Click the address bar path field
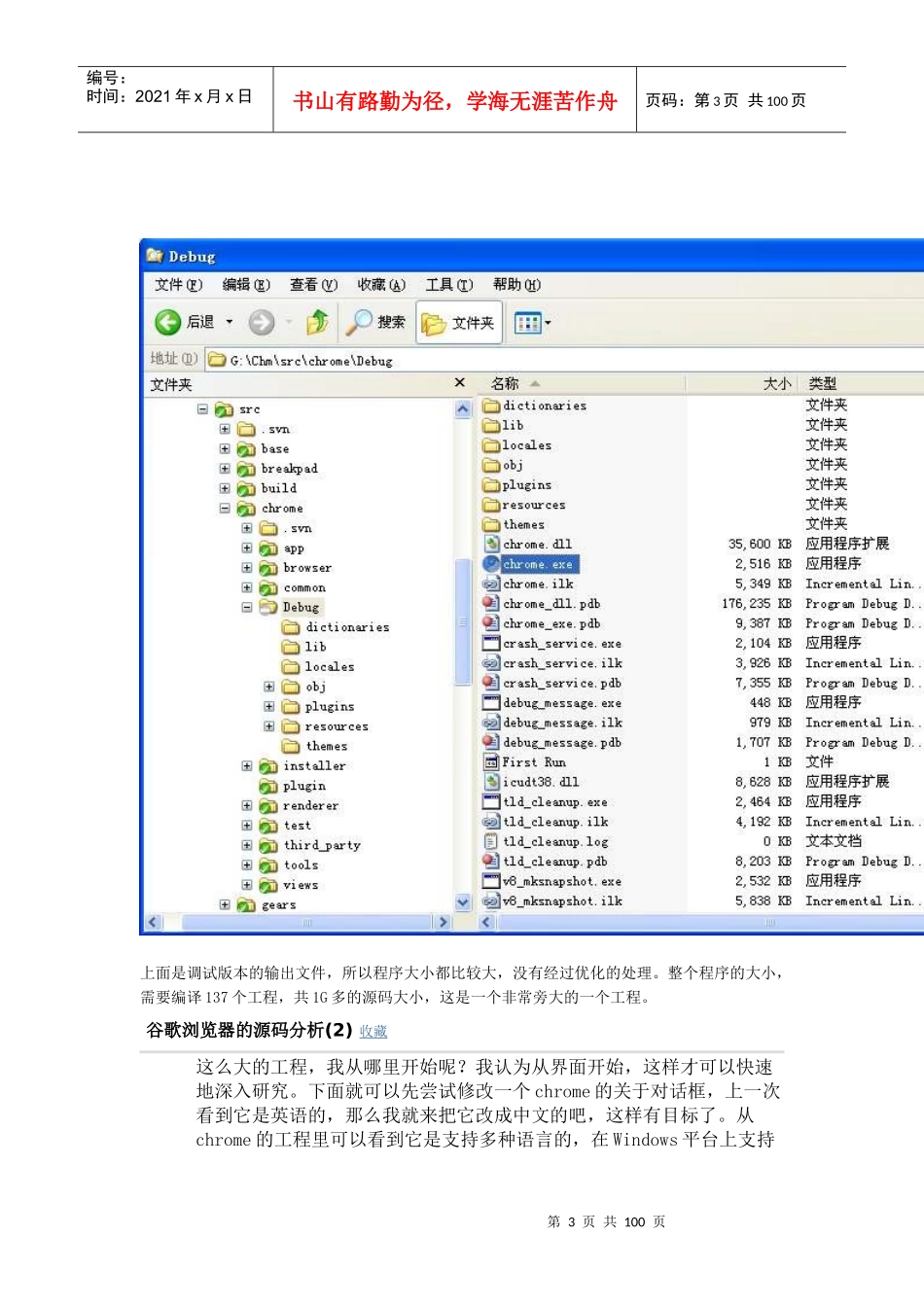 (x=564, y=361)
